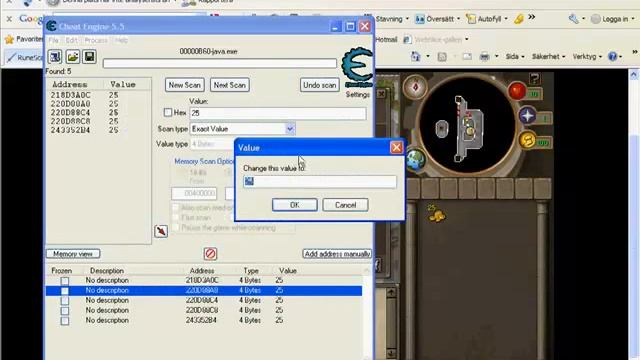The width and height of the screenshot is (640, 360).
Task: Start a New Scan
Action: pos(184,85)
